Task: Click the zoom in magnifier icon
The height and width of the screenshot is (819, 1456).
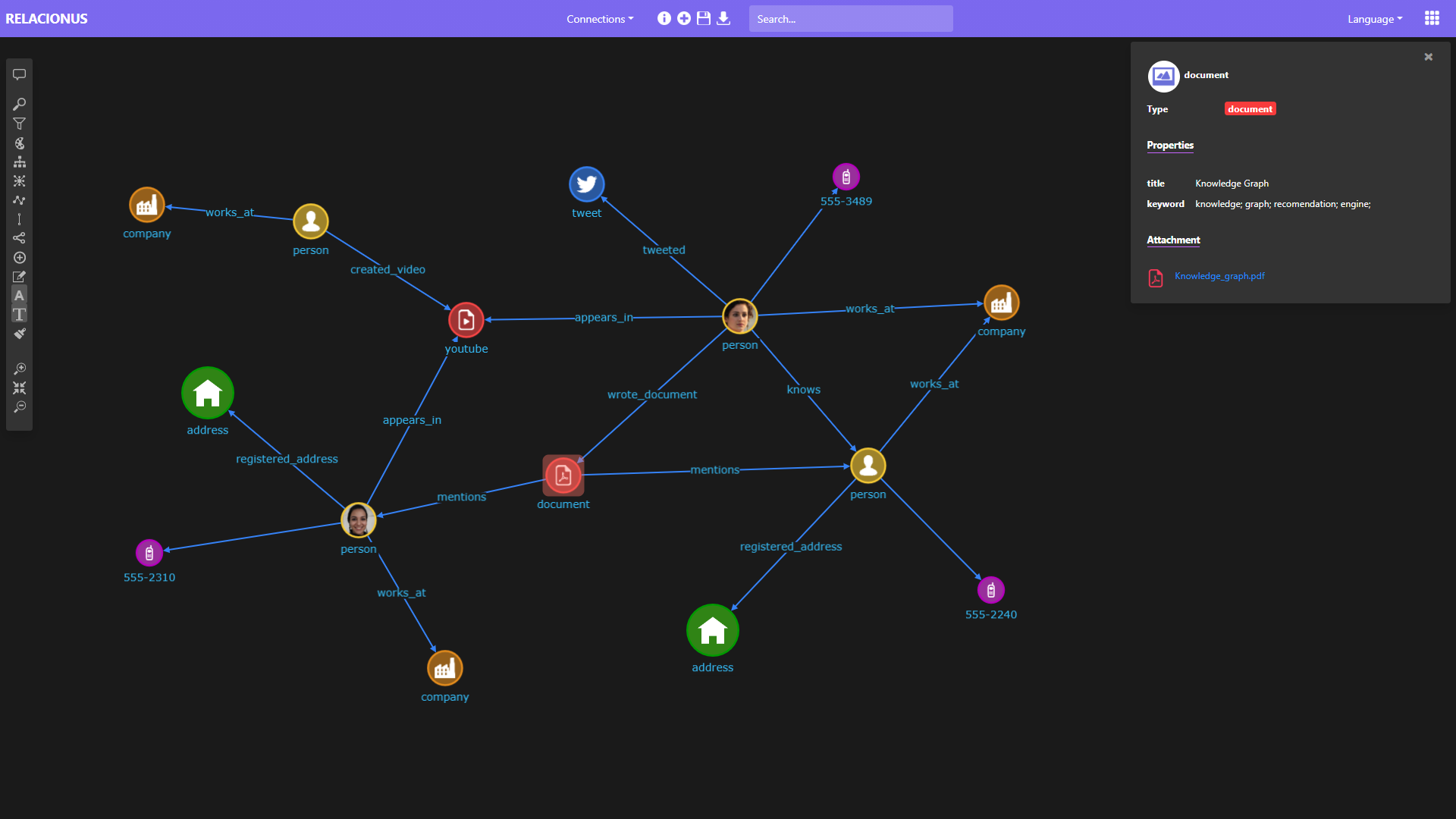Action: (x=20, y=369)
